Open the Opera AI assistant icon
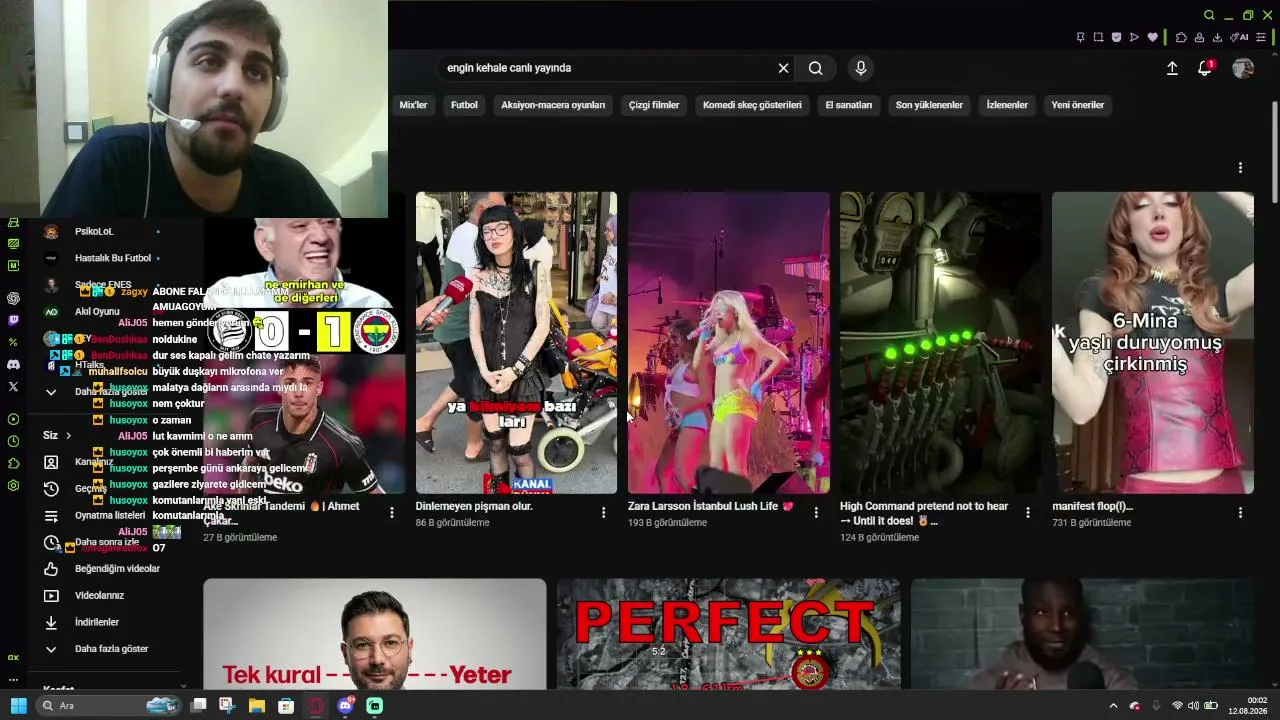1280x720 pixels. (1238, 38)
